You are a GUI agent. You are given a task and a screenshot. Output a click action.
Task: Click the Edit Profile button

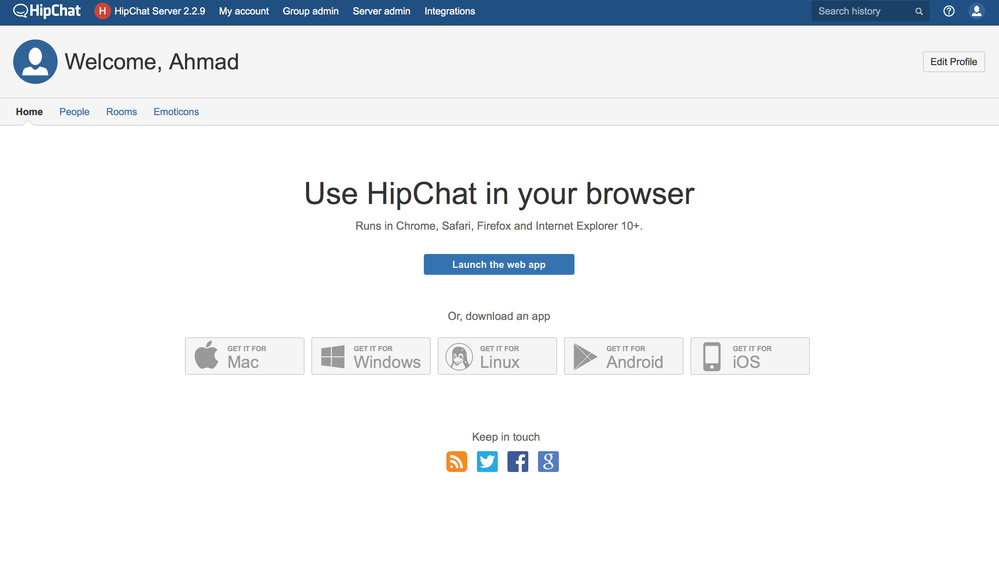pyautogui.click(x=954, y=62)
